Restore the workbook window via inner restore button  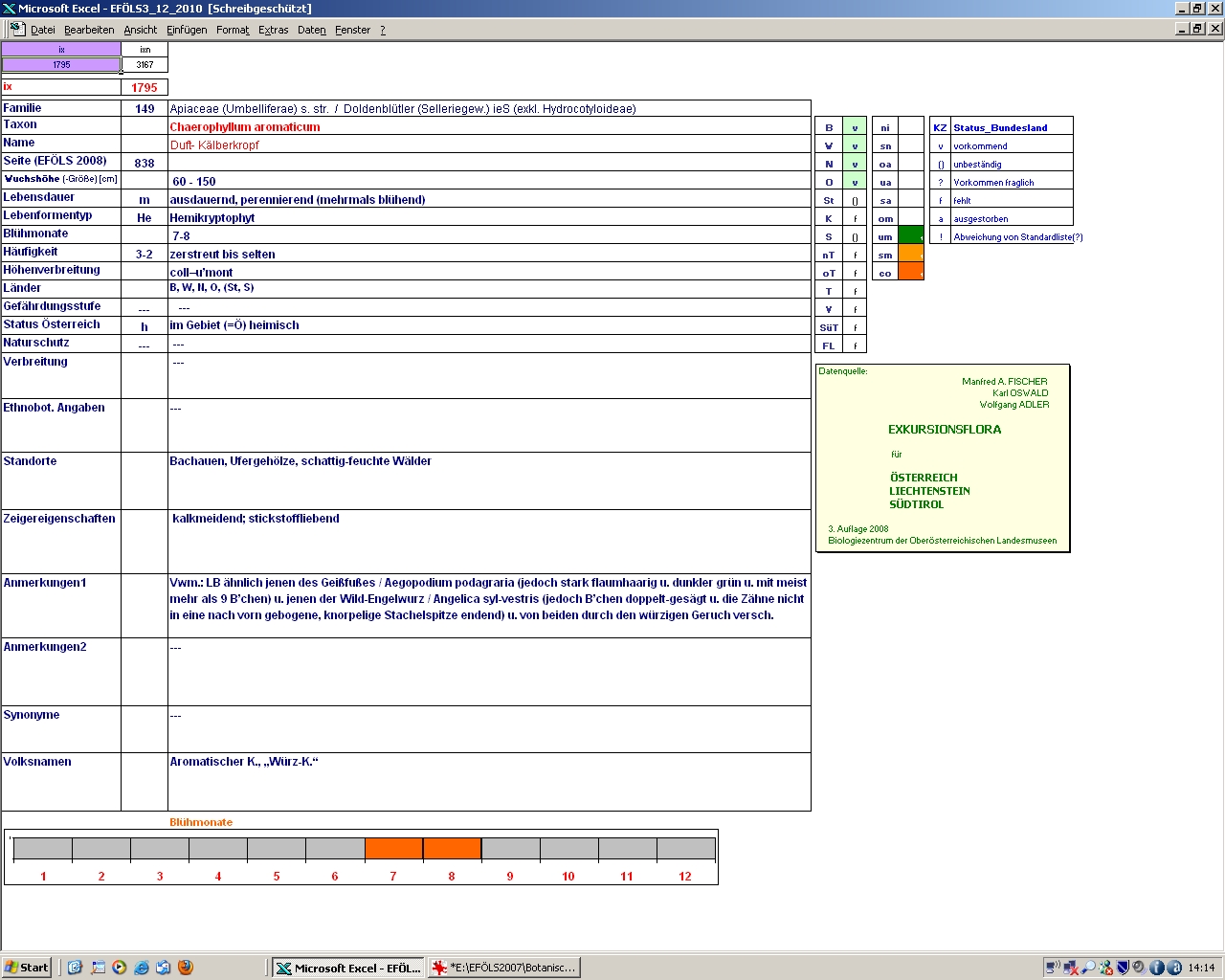(x=1197, y=29)
